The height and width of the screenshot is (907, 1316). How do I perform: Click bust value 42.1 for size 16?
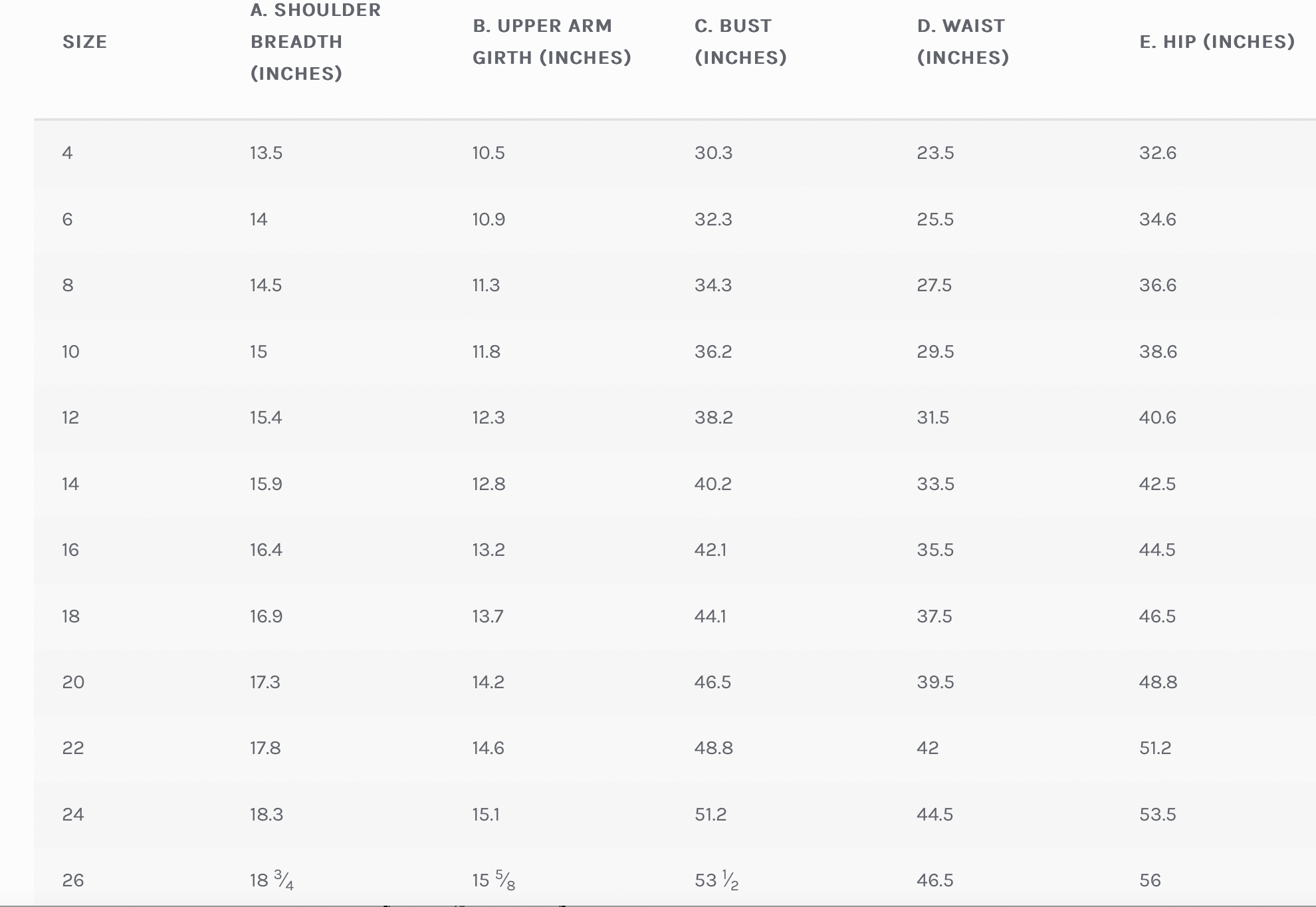tap(711, 550)
